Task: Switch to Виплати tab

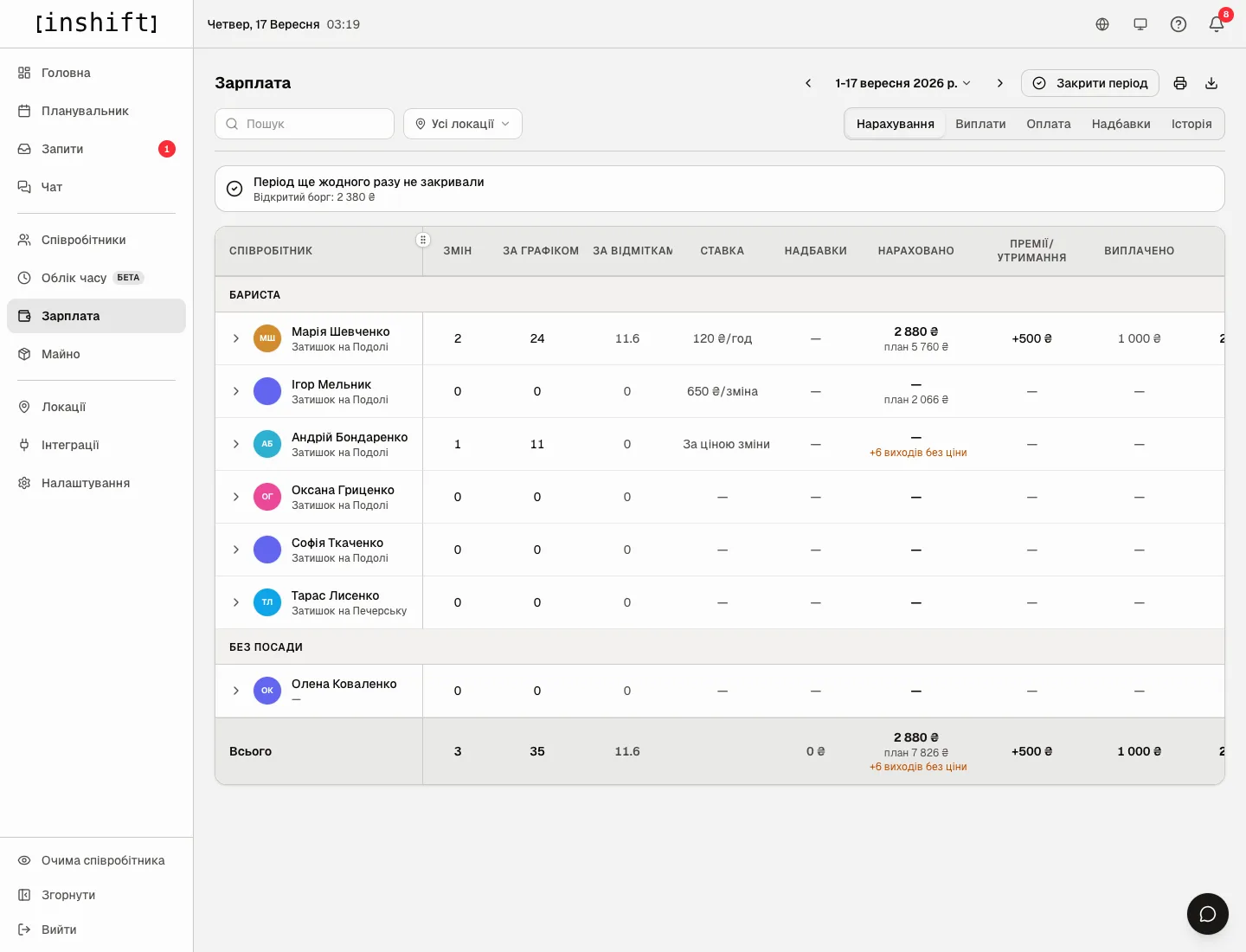Action: [980, 124]
